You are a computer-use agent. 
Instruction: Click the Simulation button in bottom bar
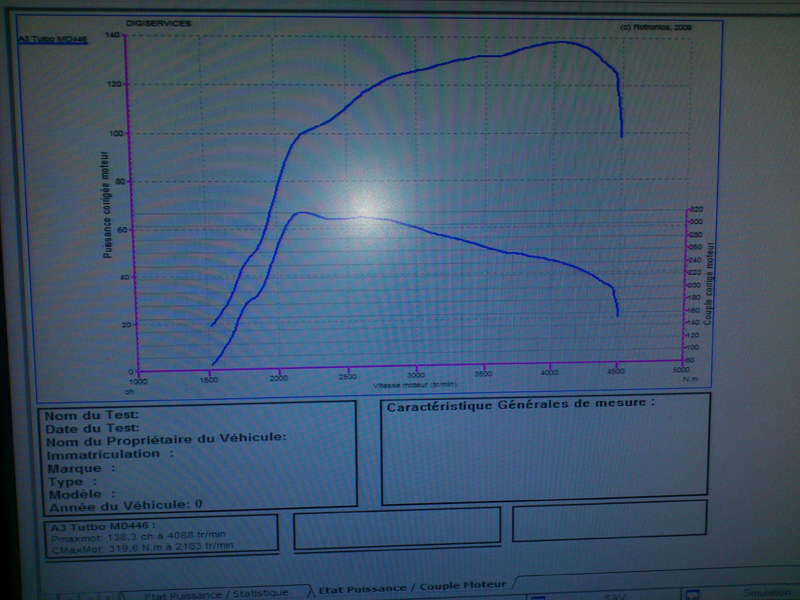pyautogui.click(x=767, y=593)
